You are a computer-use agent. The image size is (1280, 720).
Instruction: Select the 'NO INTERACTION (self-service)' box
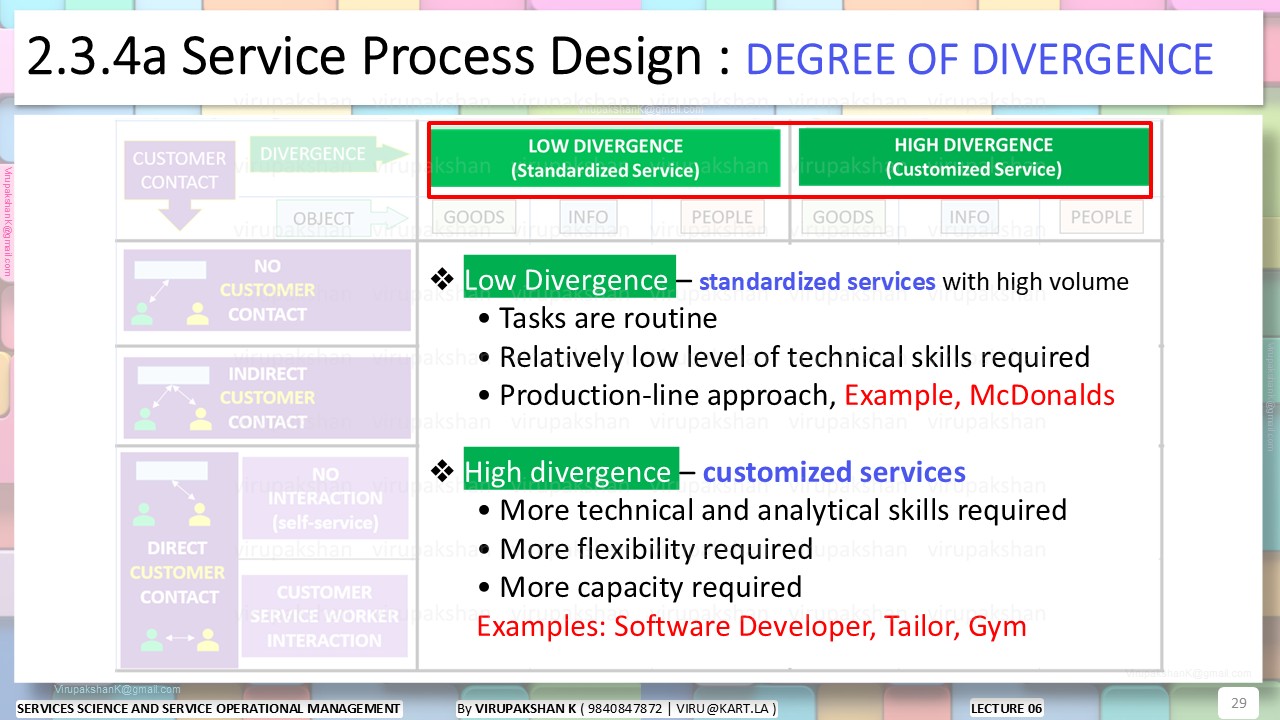pyautogui.click(x=325, y=498)
